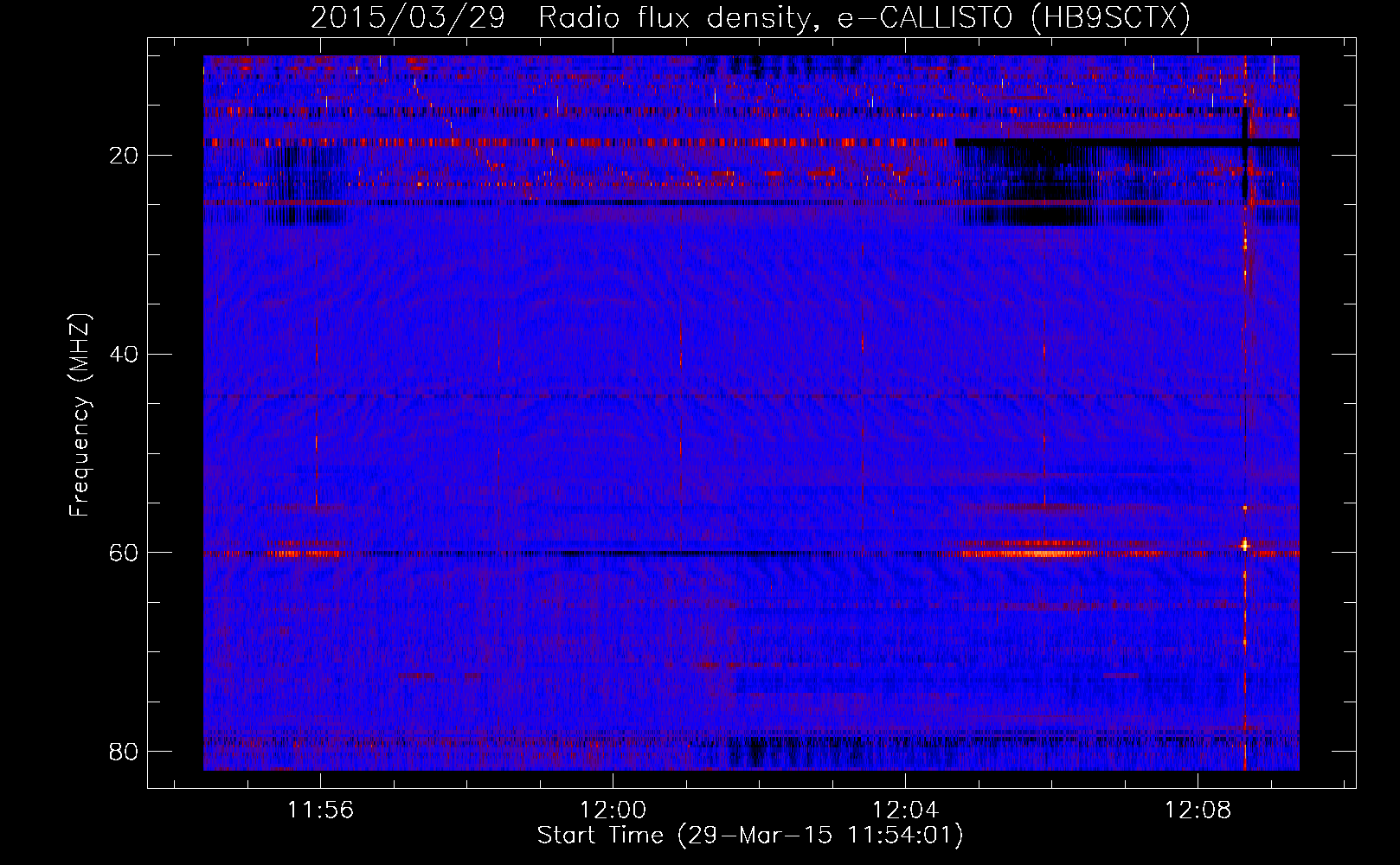1400x865 pixels.
Task: Click the 60 MHz frequency tick label
Action: point(124,553)
